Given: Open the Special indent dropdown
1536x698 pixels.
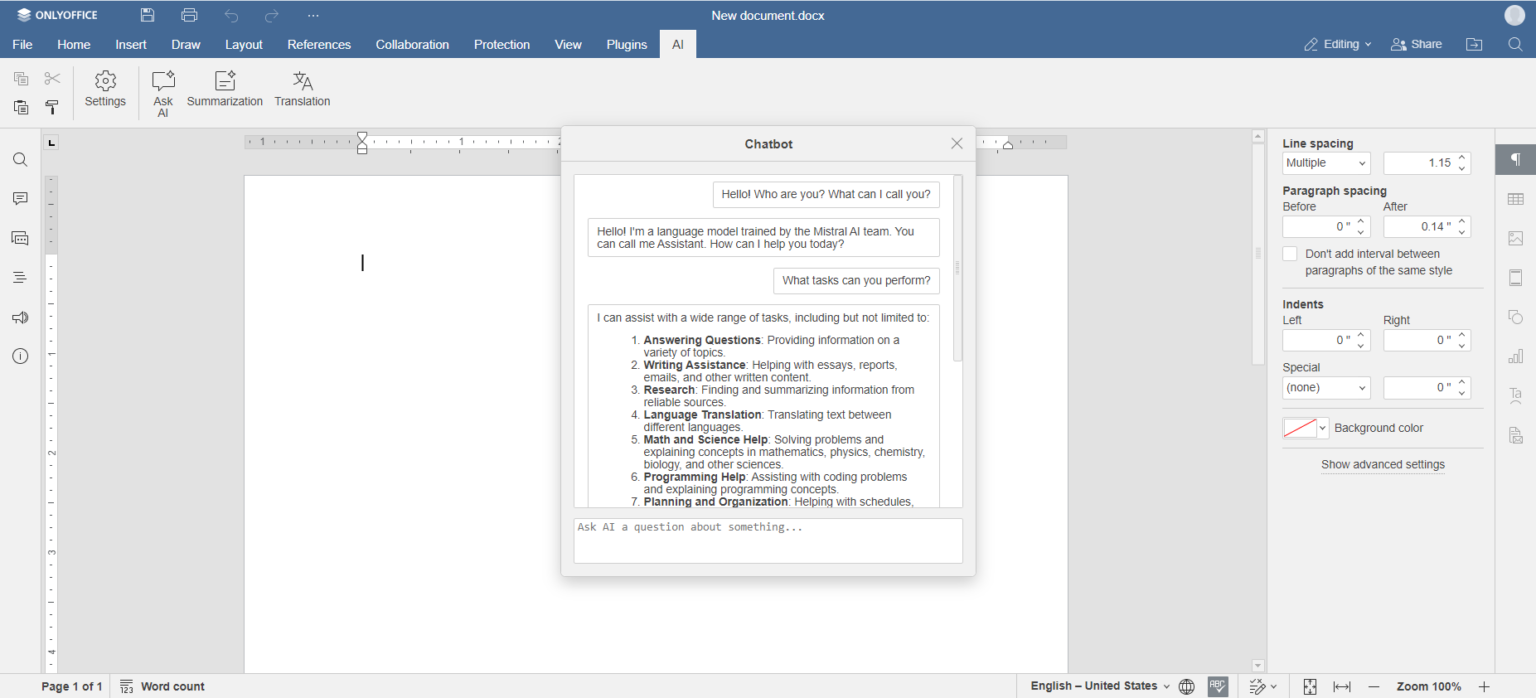Looking at the screenshot, I should point(1326,387).
